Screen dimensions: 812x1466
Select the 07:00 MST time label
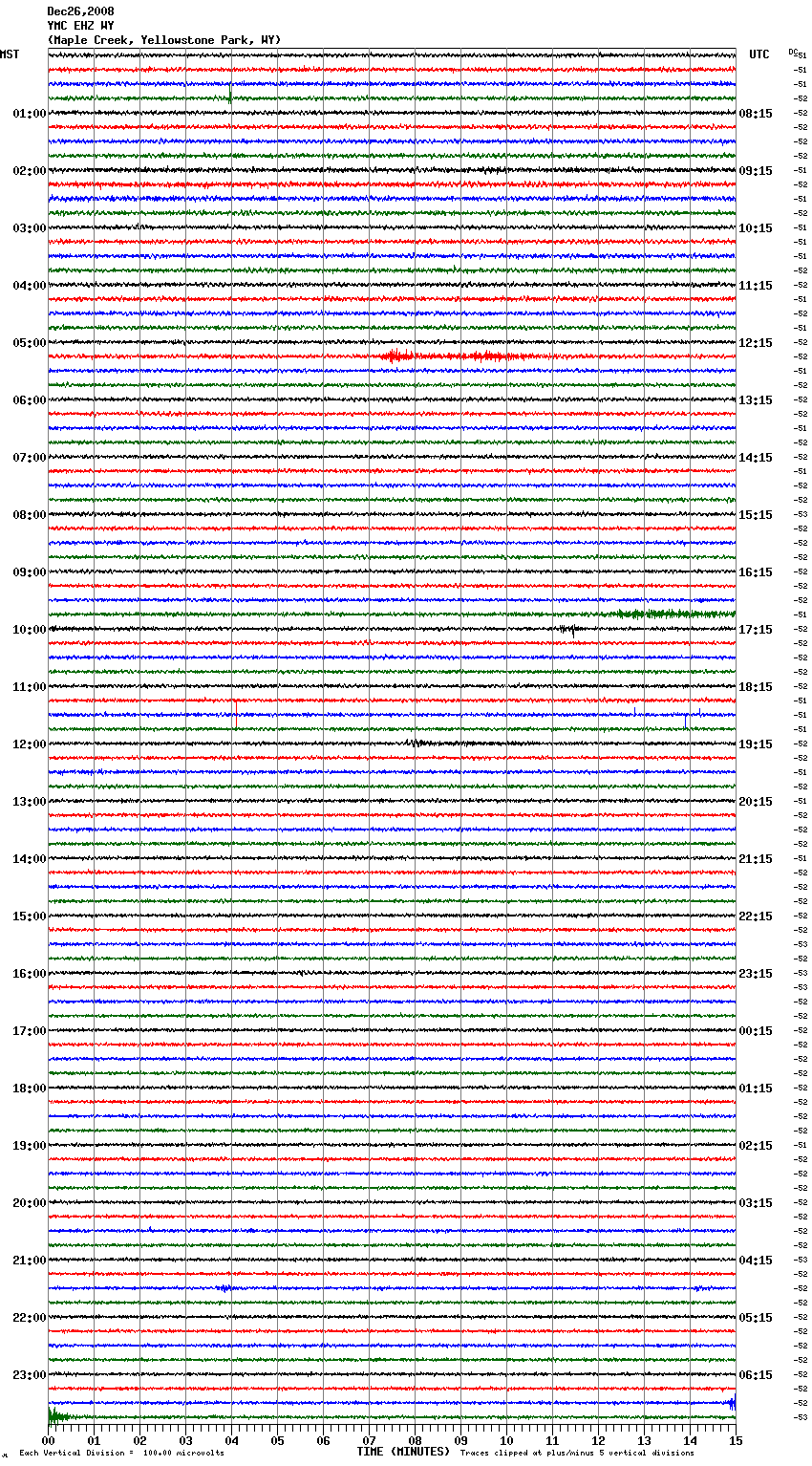[x=29, y=458]
